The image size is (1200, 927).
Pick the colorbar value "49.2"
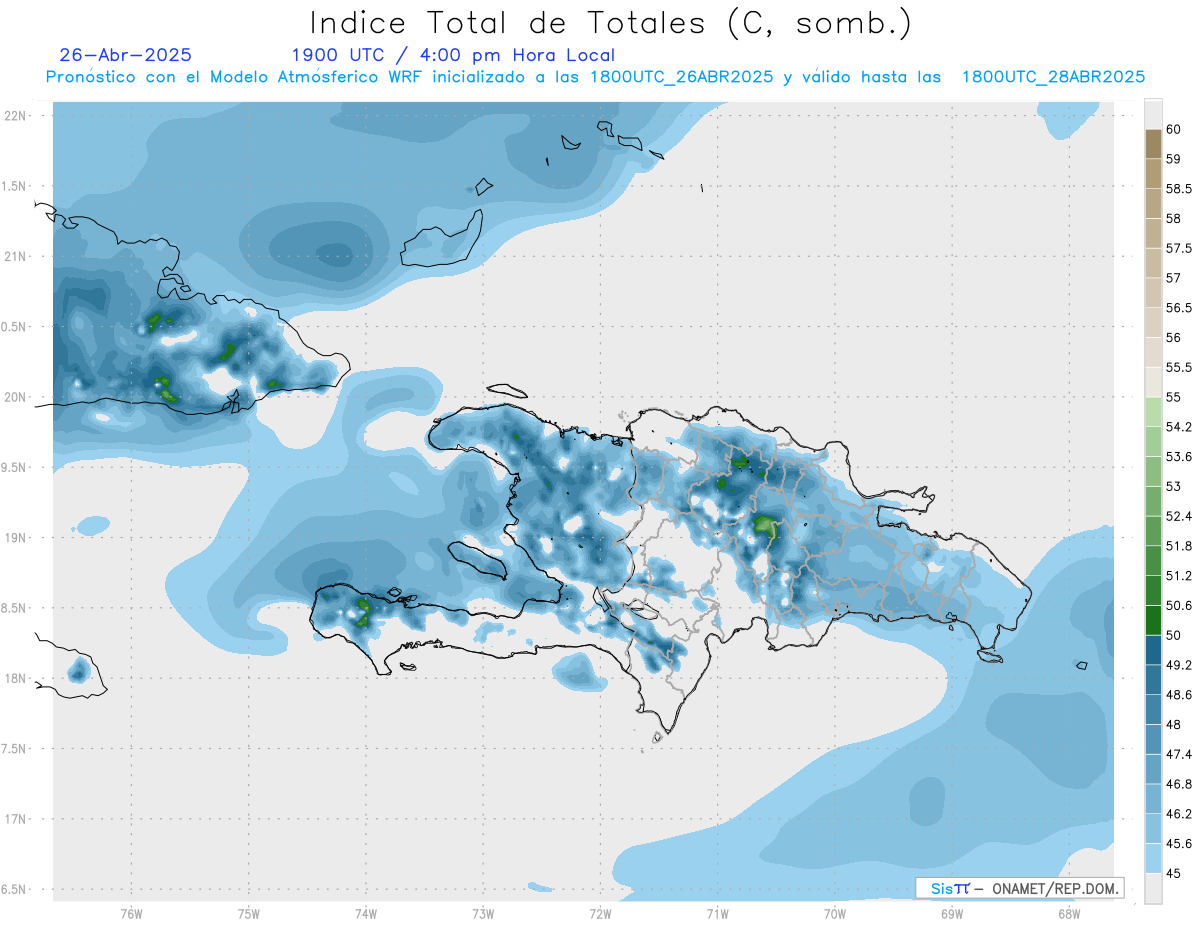pos(1178,665)
